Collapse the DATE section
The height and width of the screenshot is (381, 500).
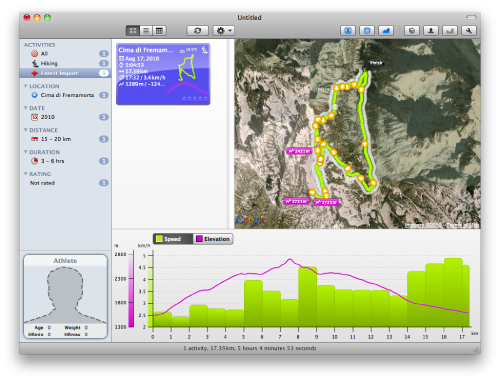point(25,108)
